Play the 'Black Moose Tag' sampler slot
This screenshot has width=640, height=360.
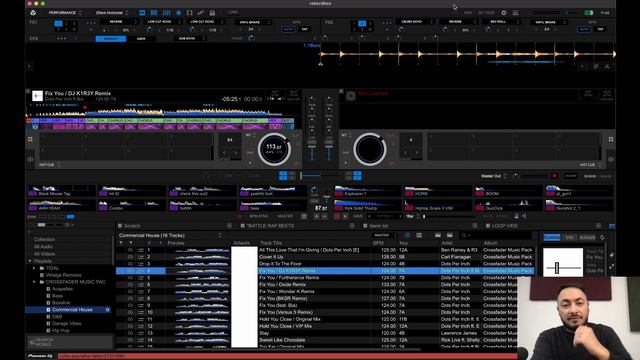33,193
